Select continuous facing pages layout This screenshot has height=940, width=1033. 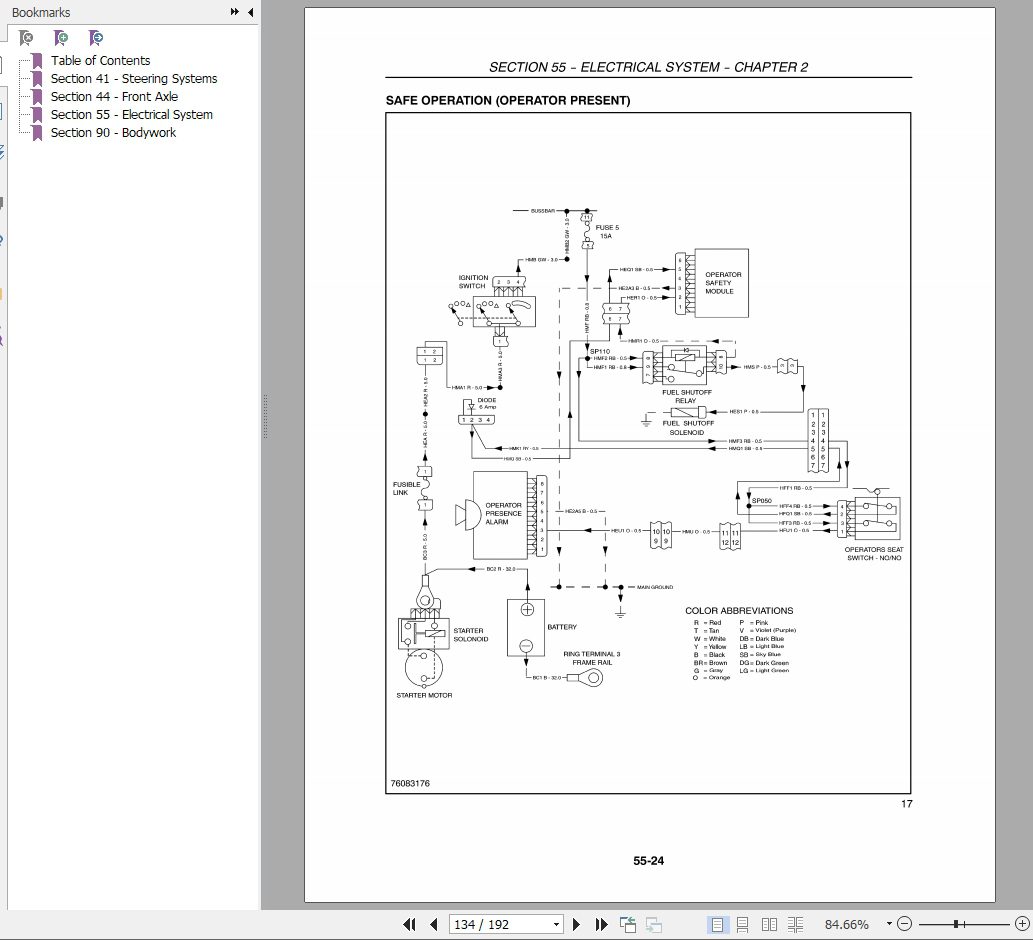point(795,924)
